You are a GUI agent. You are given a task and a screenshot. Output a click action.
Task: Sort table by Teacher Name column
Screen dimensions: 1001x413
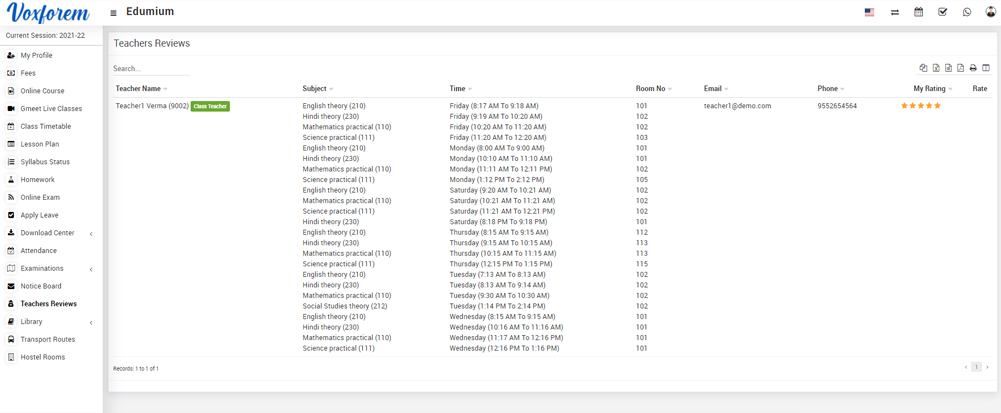point(138,89)
